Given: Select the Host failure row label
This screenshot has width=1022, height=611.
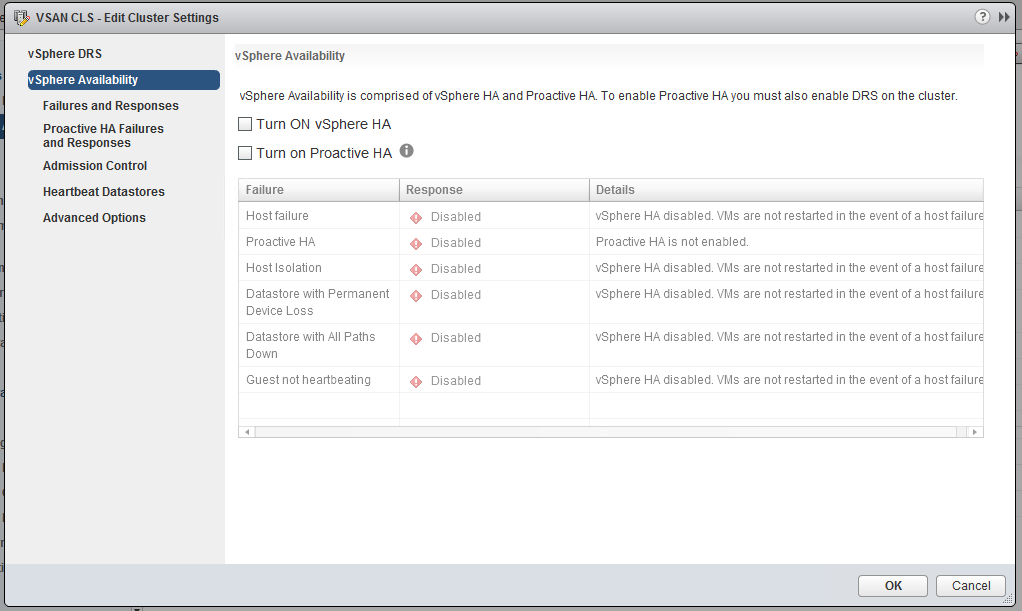Looking at the screenshot, I should [x=277, y=216].
